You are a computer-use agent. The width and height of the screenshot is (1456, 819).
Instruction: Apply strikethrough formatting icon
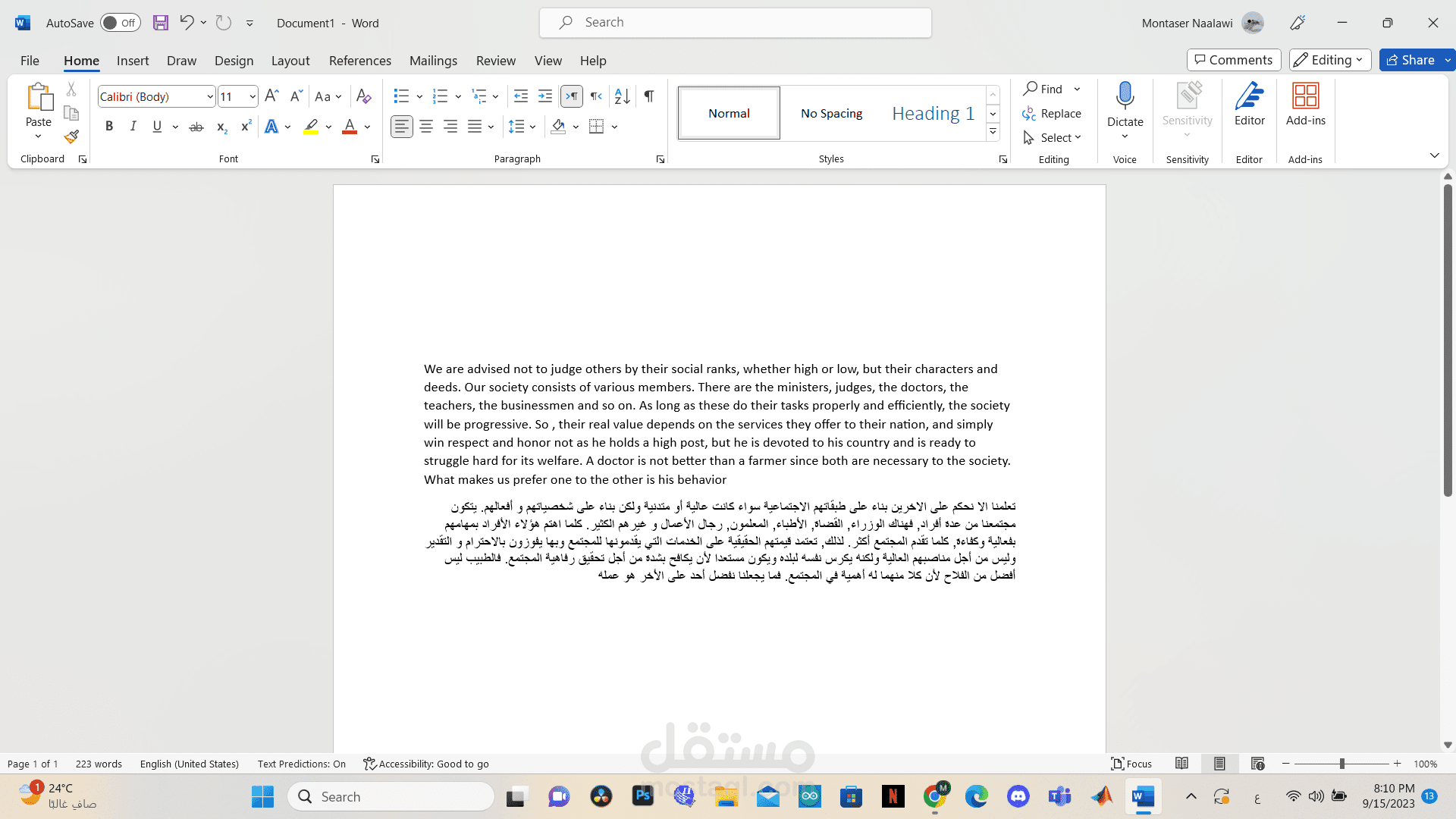point(196,127)
